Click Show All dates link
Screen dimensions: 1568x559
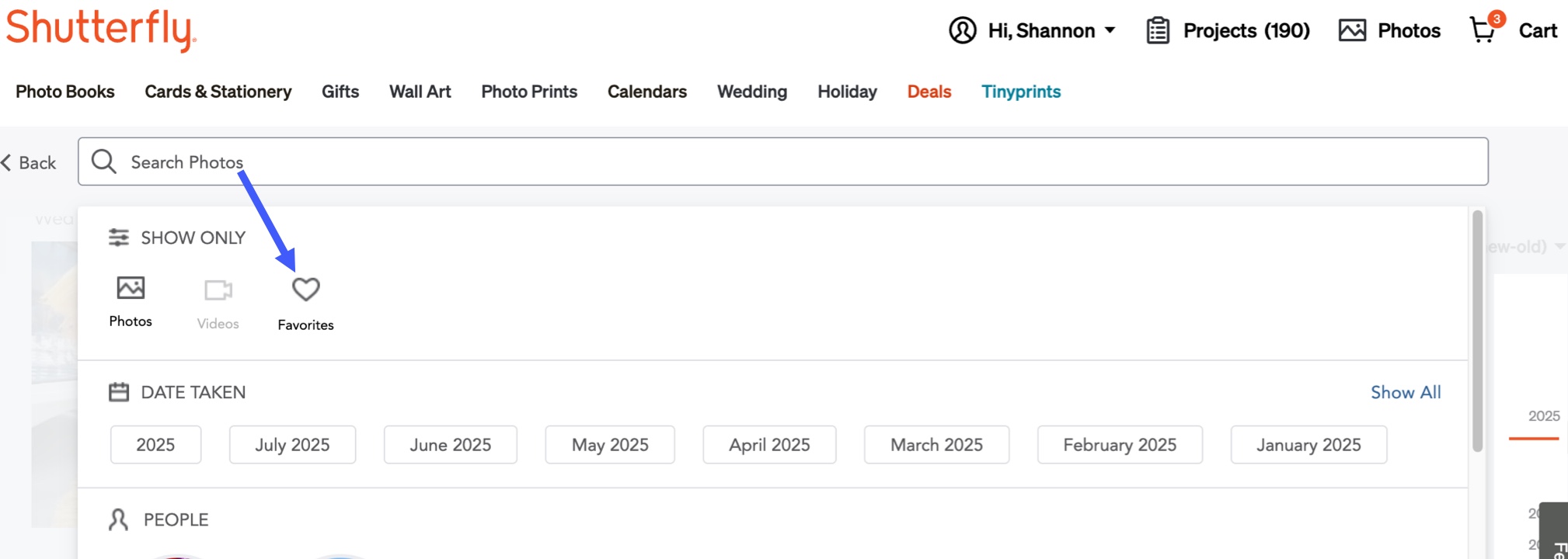click(x=1406, y=392)
